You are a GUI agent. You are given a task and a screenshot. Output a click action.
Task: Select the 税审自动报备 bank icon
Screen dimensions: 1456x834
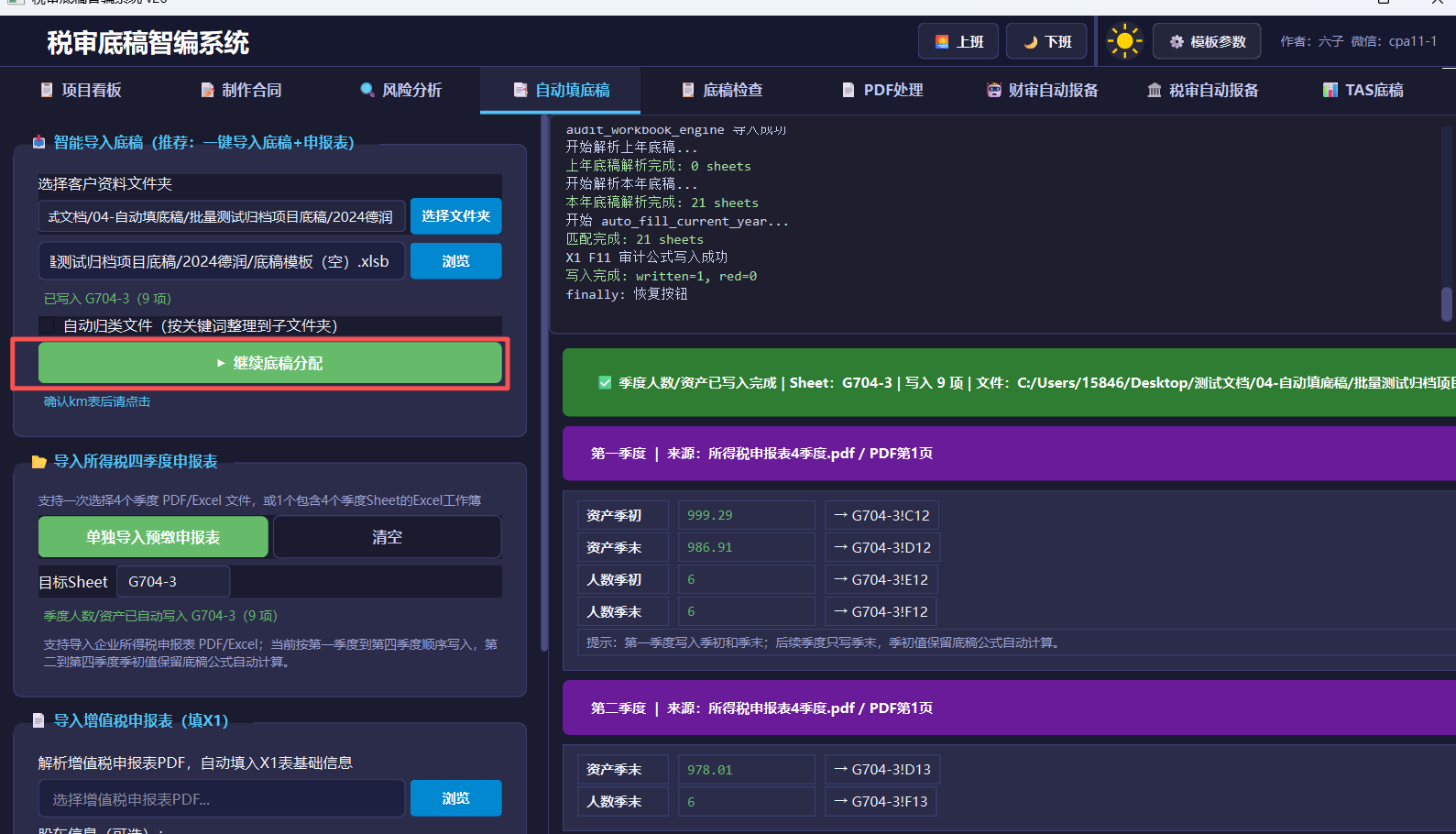click(1155, 90)
